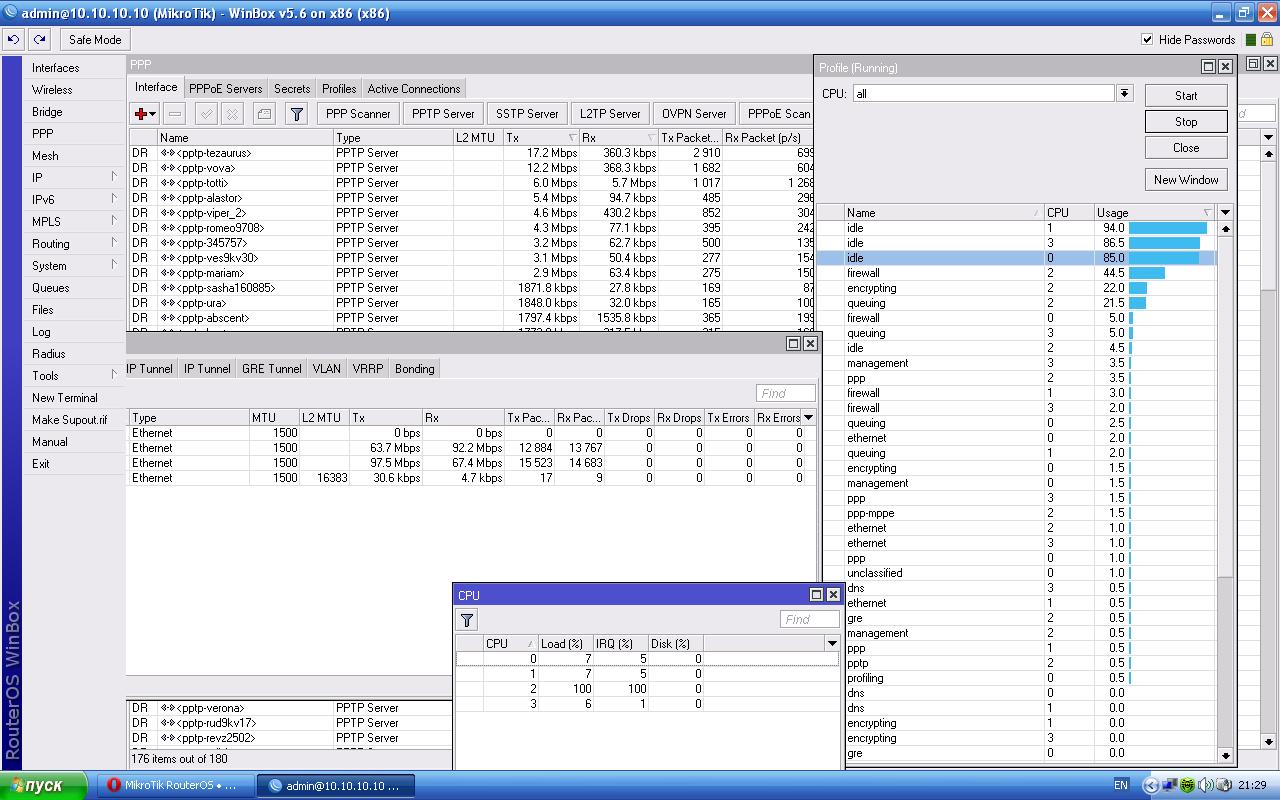1280x800 pixels.
Task: Click the volume speaker icon in the system tray
Action: (x=1206, y=785)
